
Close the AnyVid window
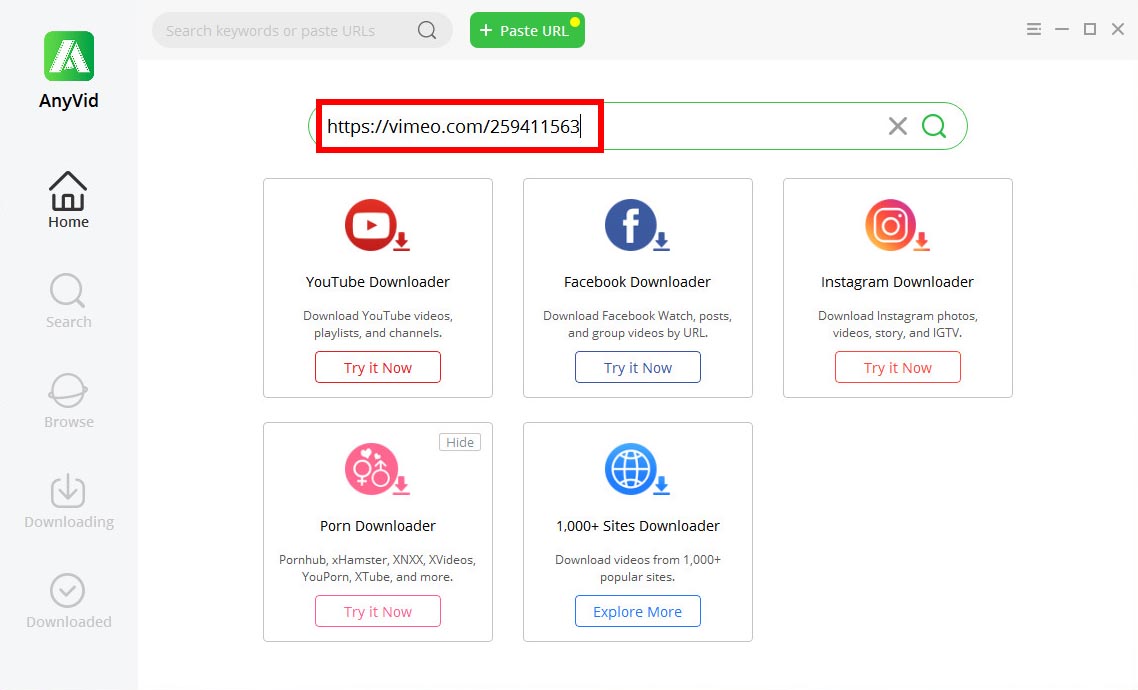pyautogui.click(x=1118, y=29)
